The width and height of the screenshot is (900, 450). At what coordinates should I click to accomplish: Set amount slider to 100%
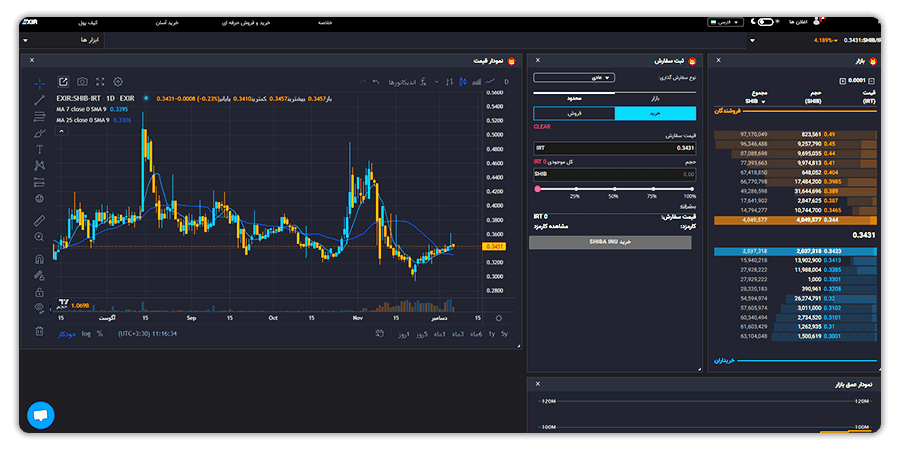[692, 189]
